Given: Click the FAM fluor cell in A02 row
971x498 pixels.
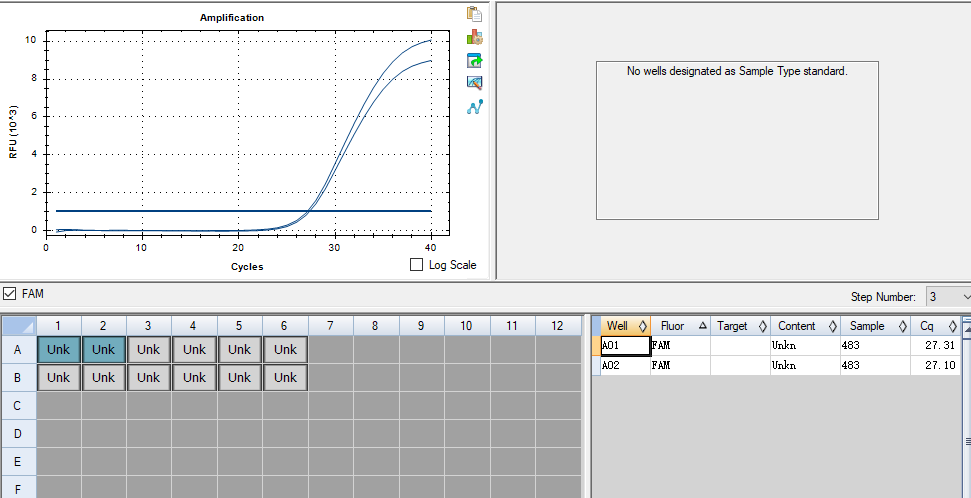Looking at the screenshot, I should pyautogui.click(x=680, y=365).
